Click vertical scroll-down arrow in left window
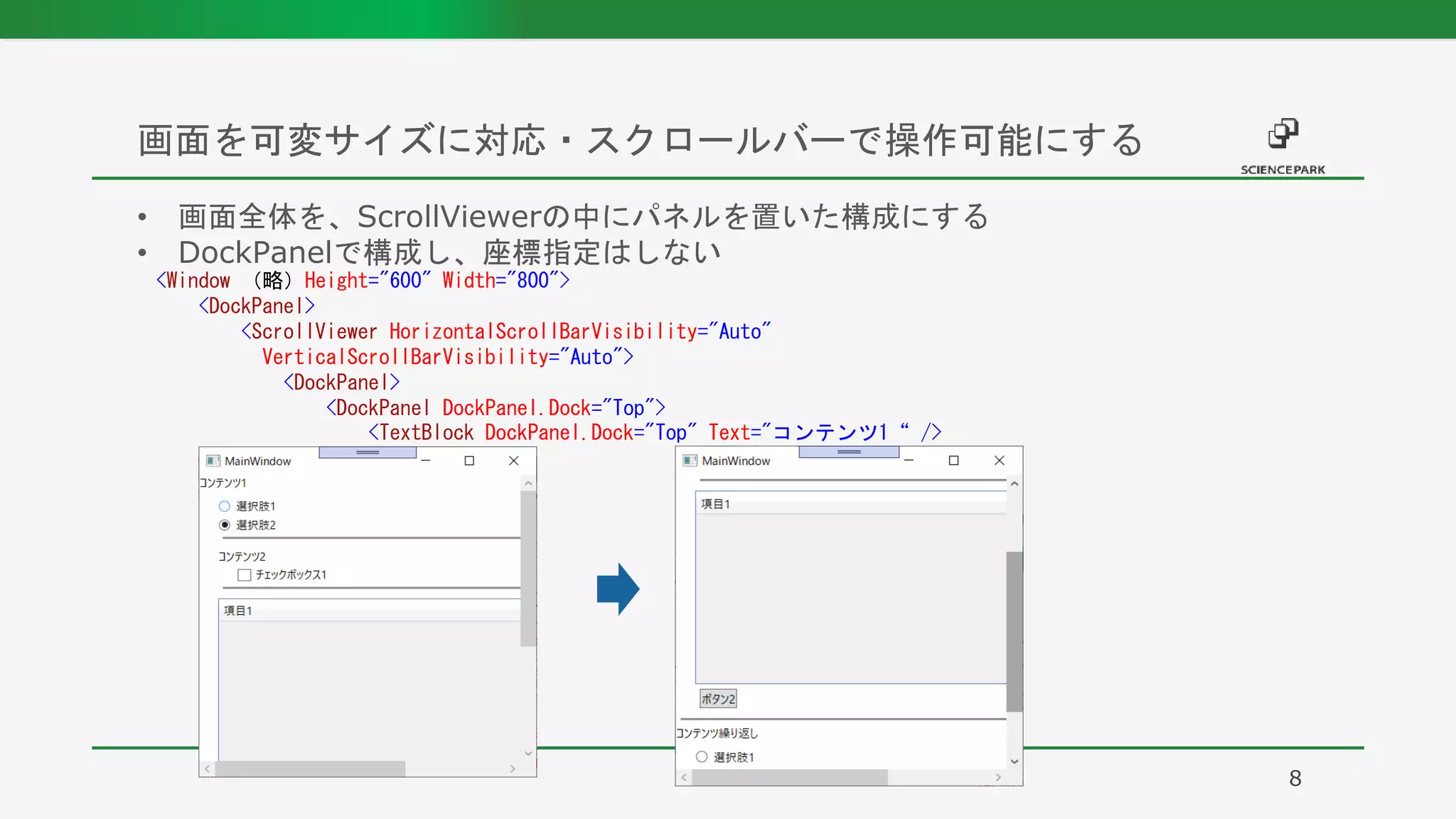1456x819 pixels. point(528,753)
